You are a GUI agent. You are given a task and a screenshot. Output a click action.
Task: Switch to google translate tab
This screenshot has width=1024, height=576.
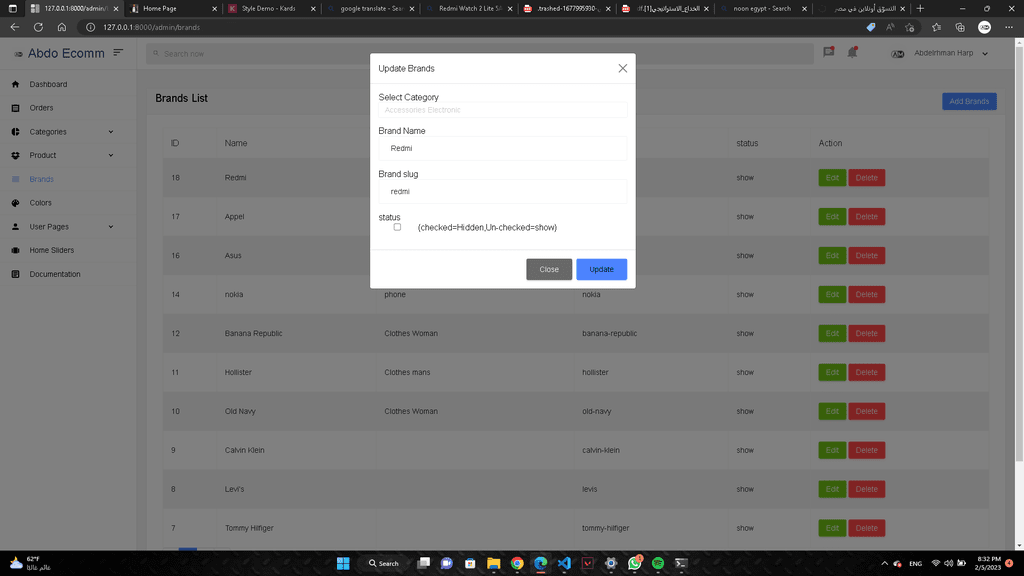pyautogui.click(x=370, y=8)
